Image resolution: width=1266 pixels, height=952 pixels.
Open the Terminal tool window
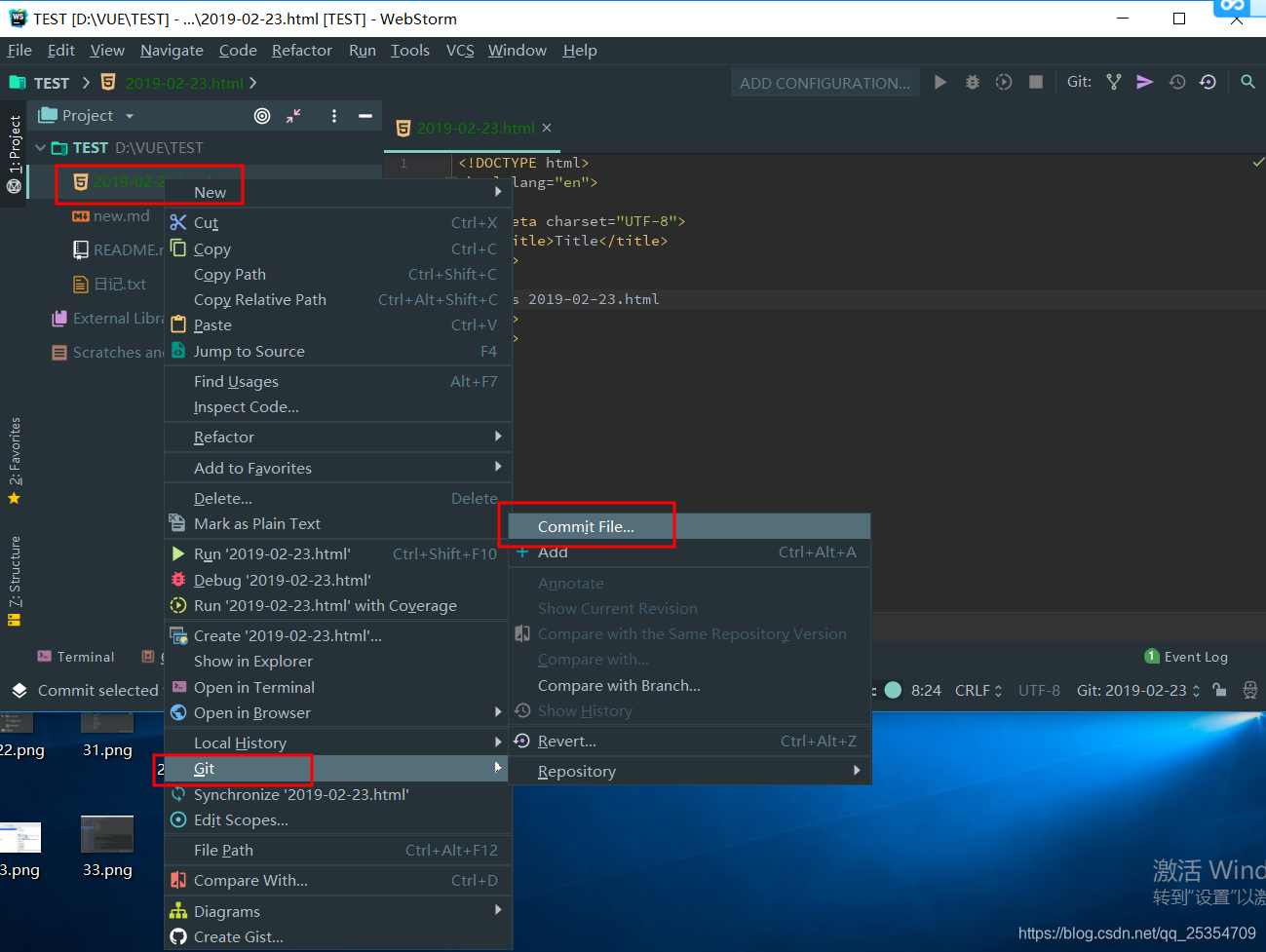point(75,656)
